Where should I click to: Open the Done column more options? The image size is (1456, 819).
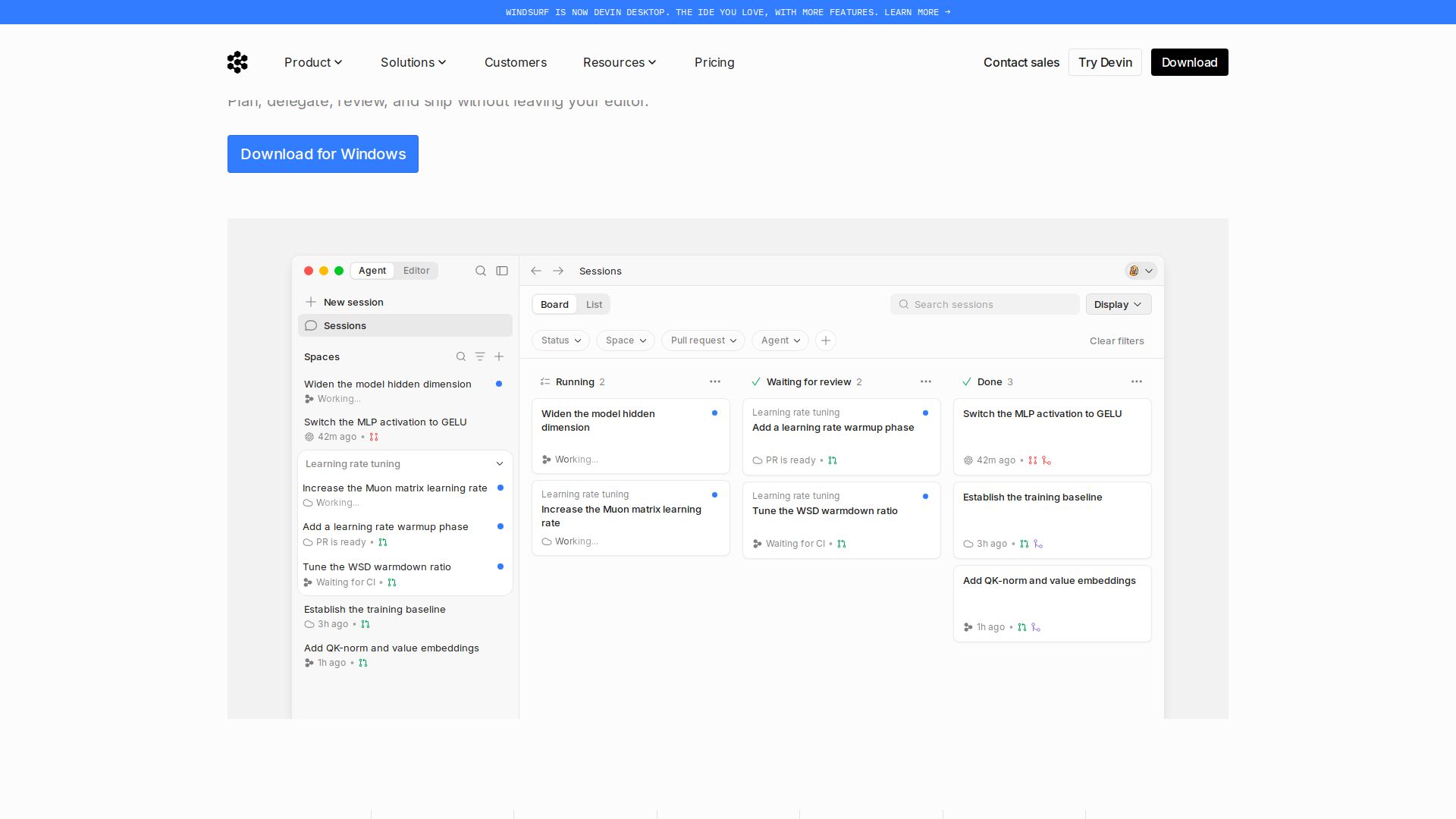click(1137, 381)
